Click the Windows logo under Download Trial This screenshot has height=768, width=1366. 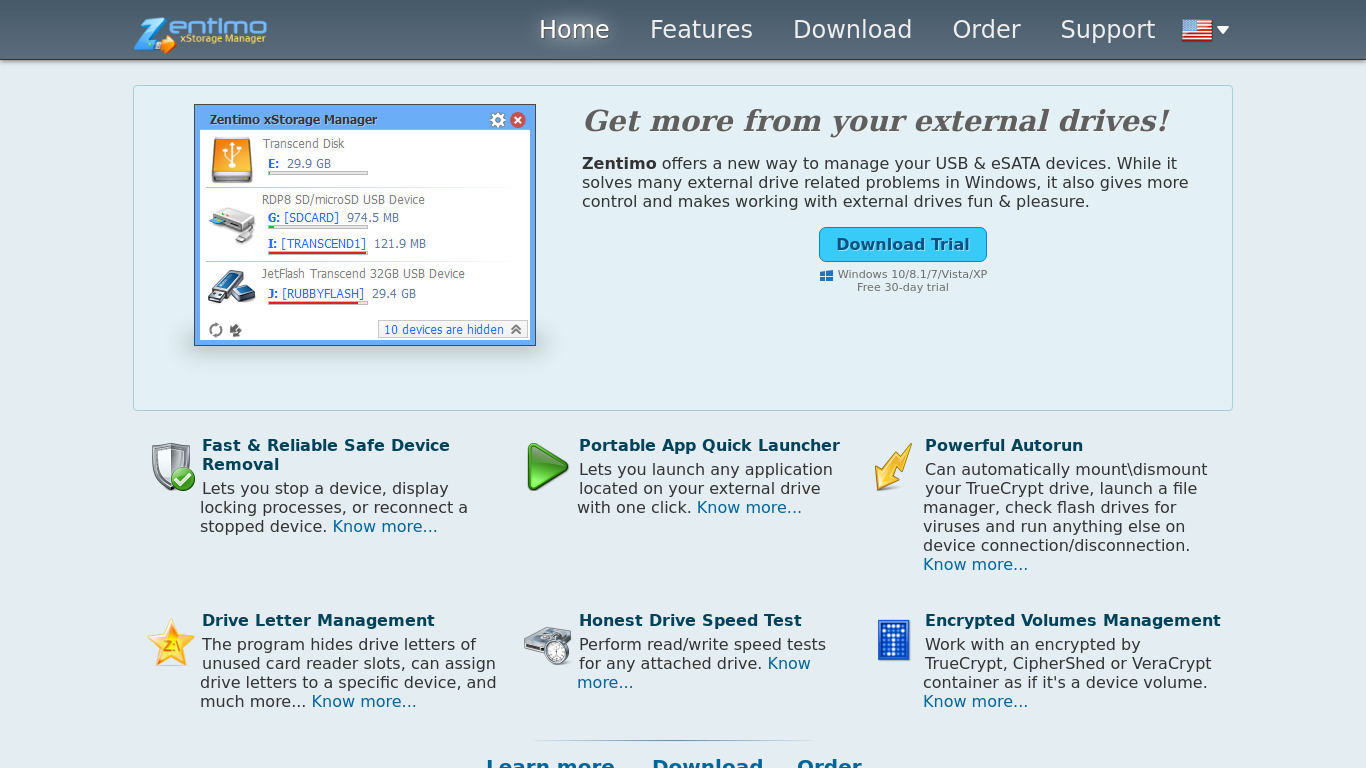coord(827,275)
